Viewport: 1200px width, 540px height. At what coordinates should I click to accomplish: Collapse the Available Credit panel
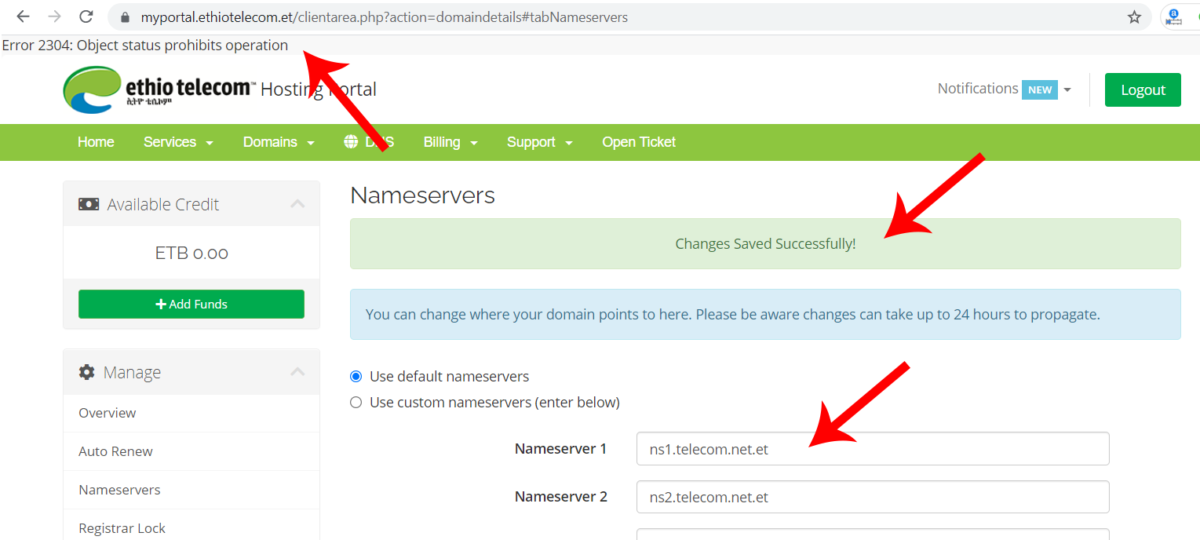tap(297, 204)
